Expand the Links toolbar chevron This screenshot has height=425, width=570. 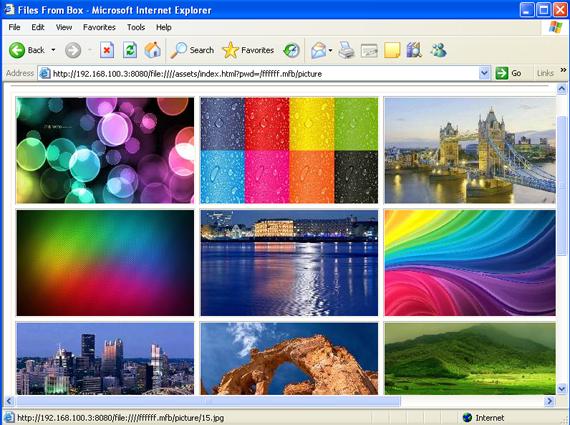(563, 70)
